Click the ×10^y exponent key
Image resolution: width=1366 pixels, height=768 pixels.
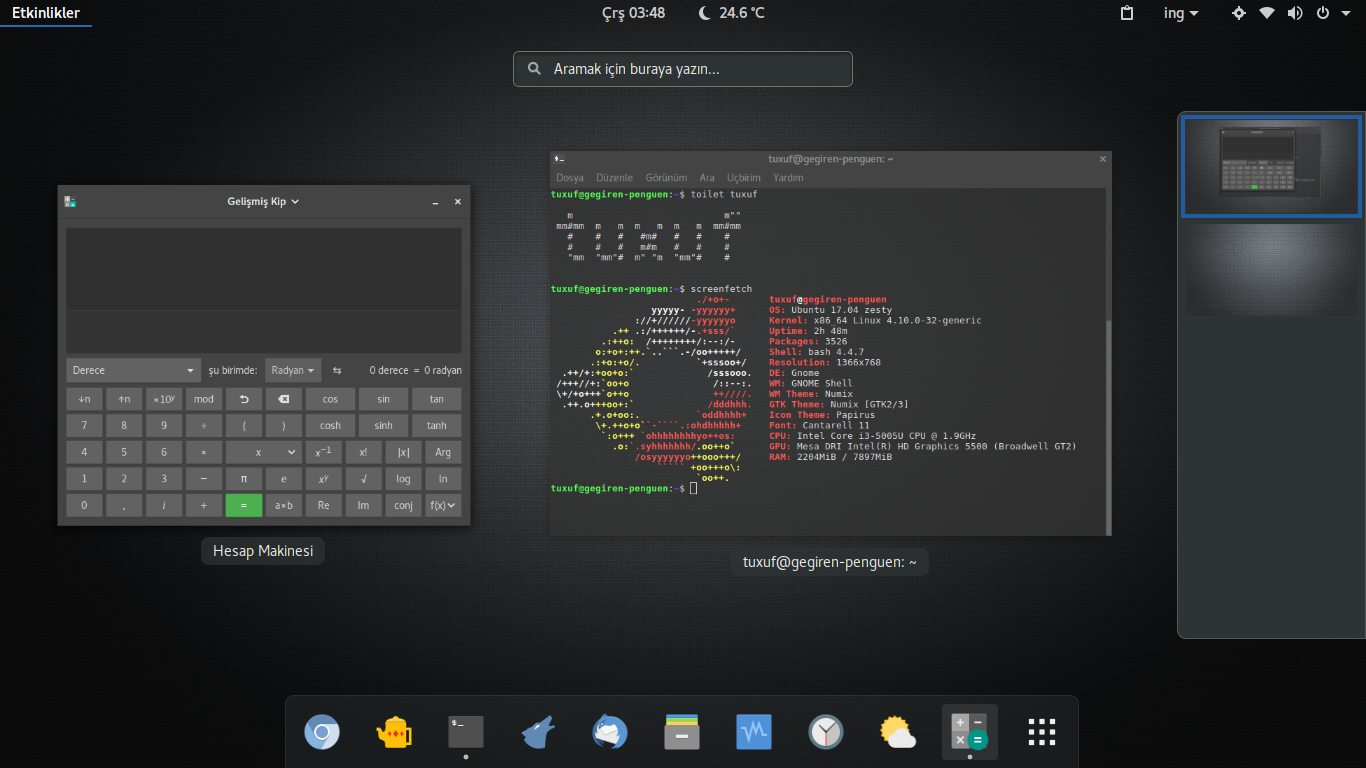coord(164,399)
